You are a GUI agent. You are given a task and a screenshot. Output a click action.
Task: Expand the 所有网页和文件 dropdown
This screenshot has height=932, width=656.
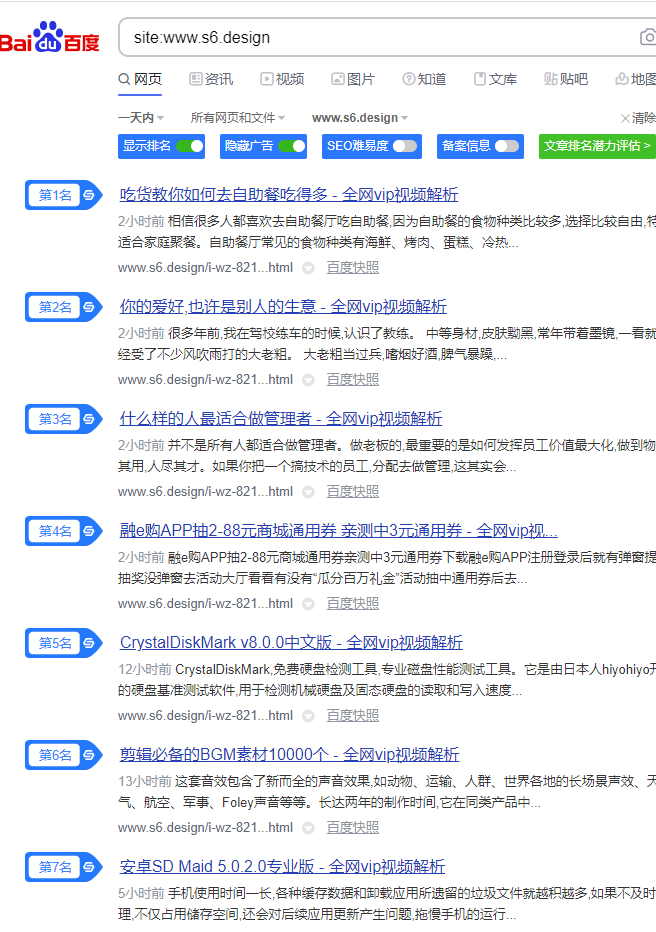coord(238,118)
